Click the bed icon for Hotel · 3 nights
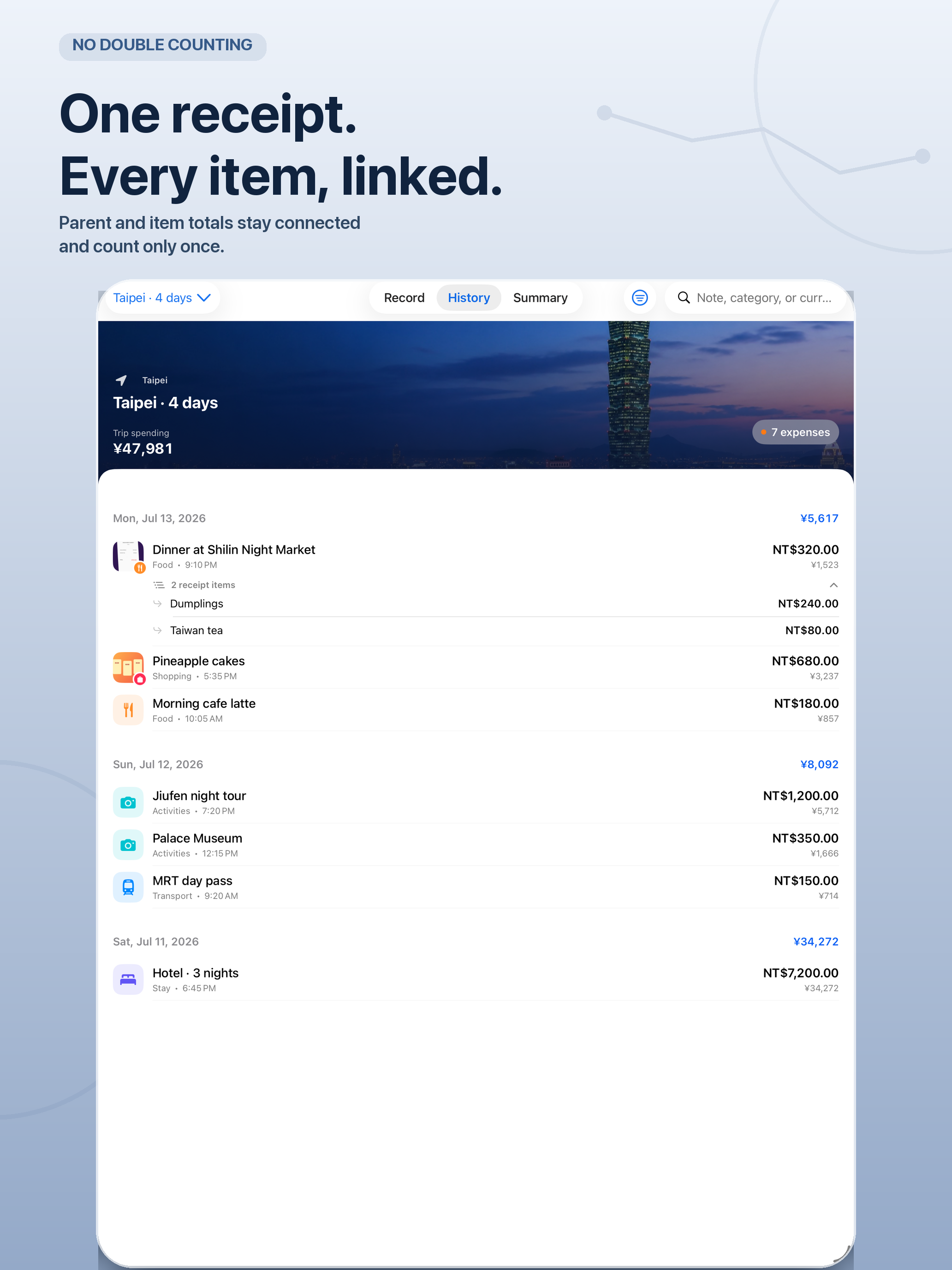 (128, 979)
